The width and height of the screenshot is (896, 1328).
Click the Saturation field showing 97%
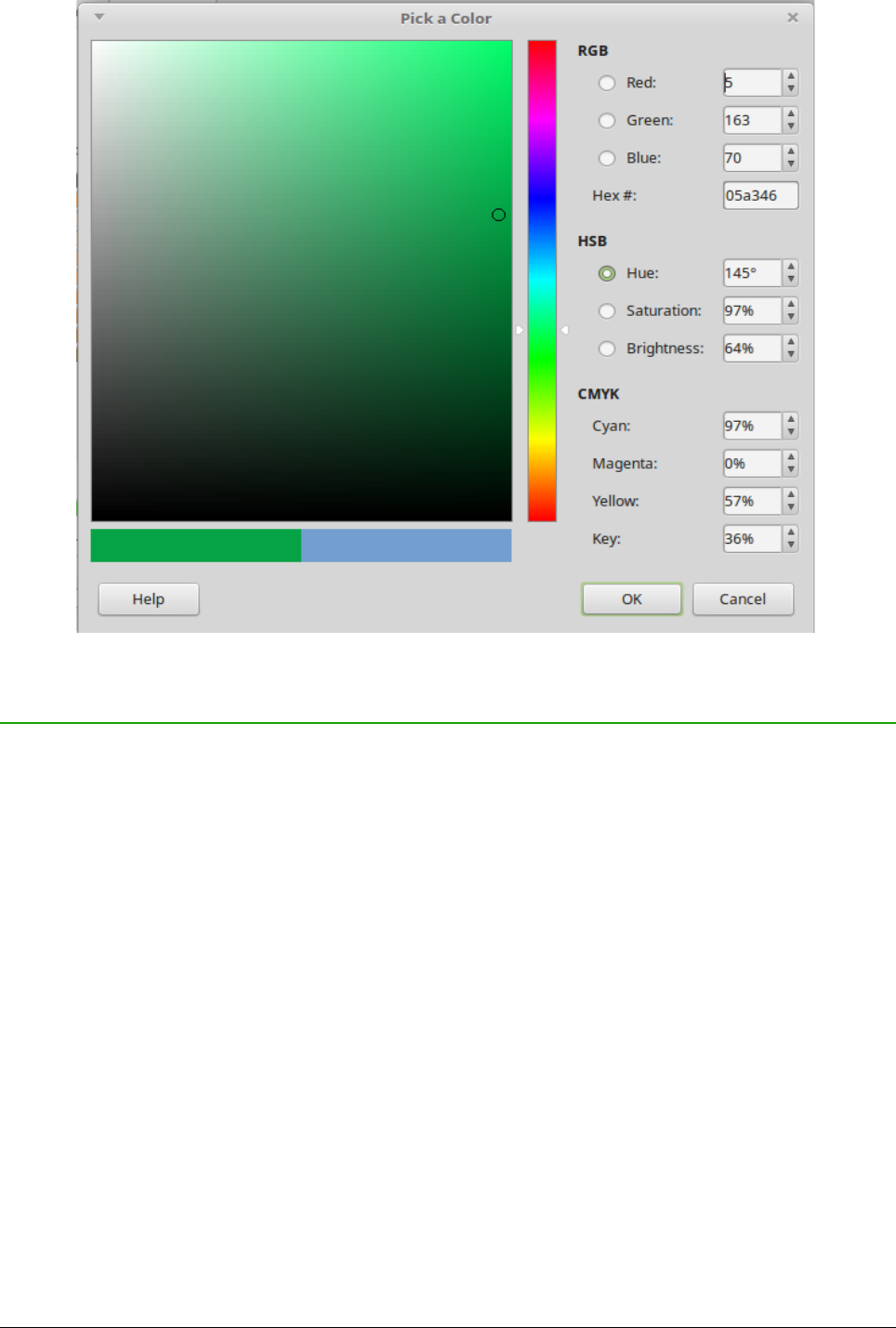click(753, 311)
